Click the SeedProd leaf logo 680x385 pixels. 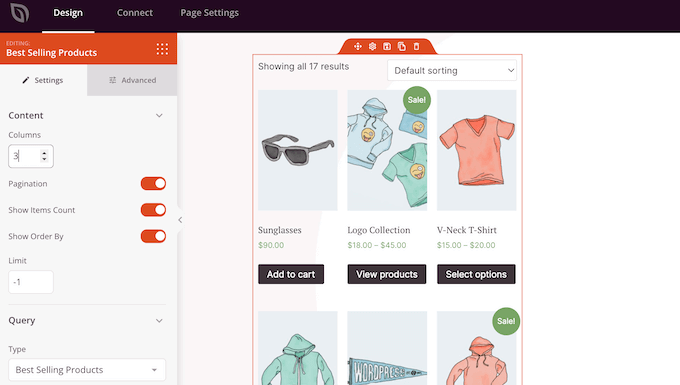(20, 13)
